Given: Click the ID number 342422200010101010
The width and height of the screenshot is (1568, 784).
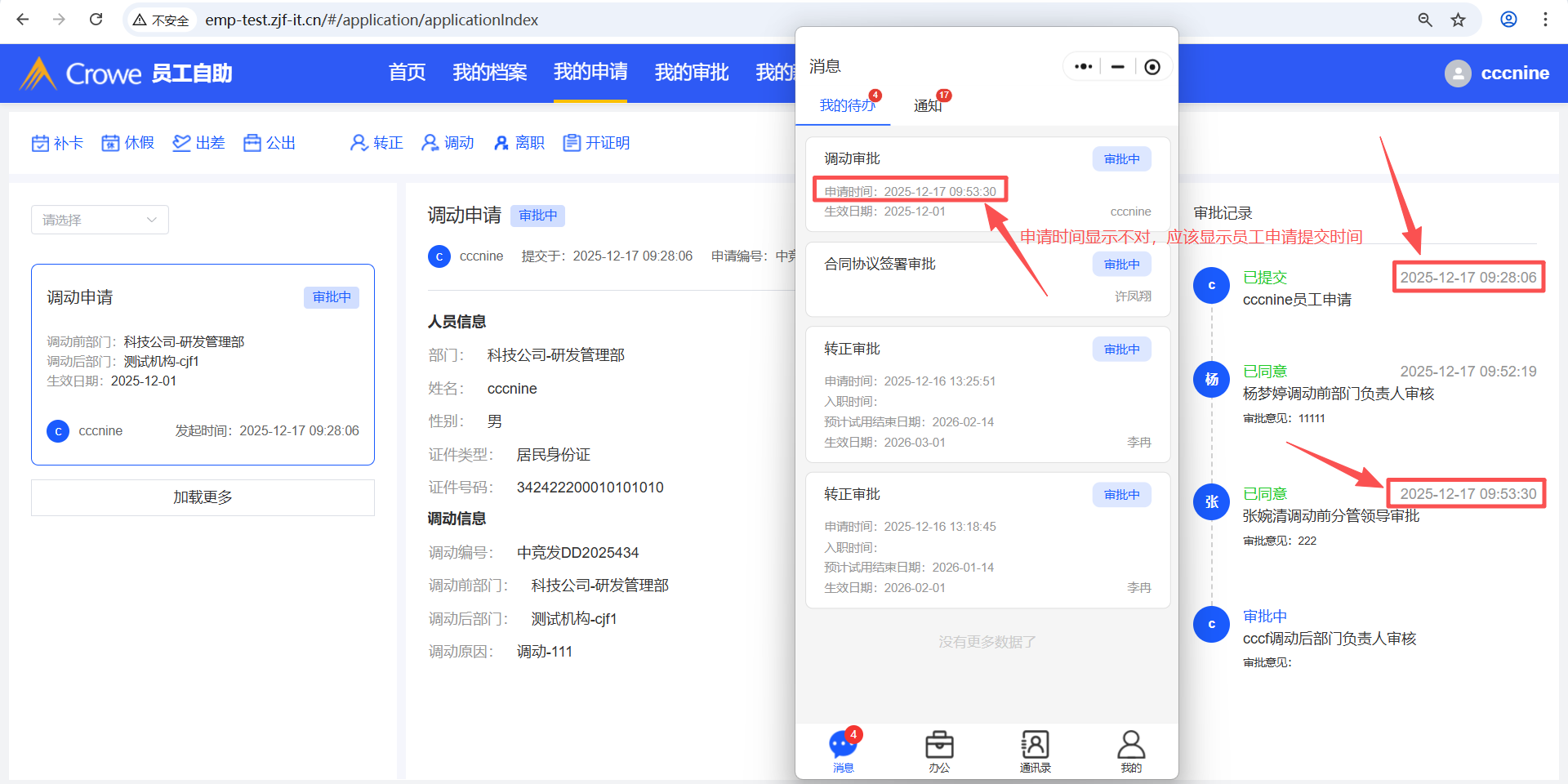Looking at the screenshot, I should click(x=590, y=488).
